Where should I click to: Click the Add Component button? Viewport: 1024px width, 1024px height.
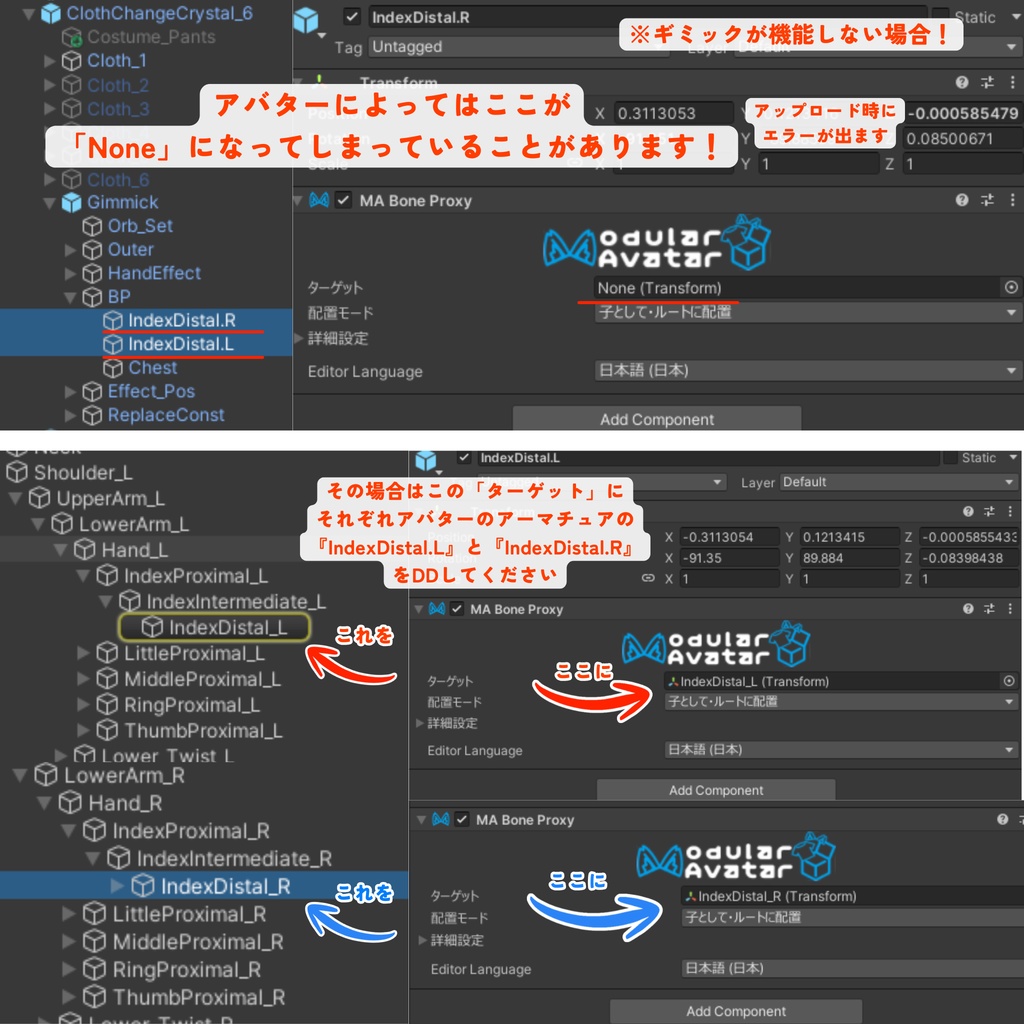click(x=656, y=418)
